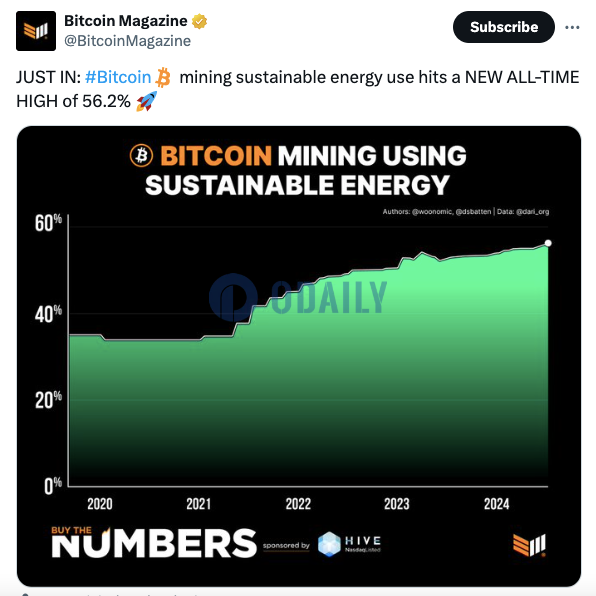Click the Bitcoin circle logo in chart title

141,155
